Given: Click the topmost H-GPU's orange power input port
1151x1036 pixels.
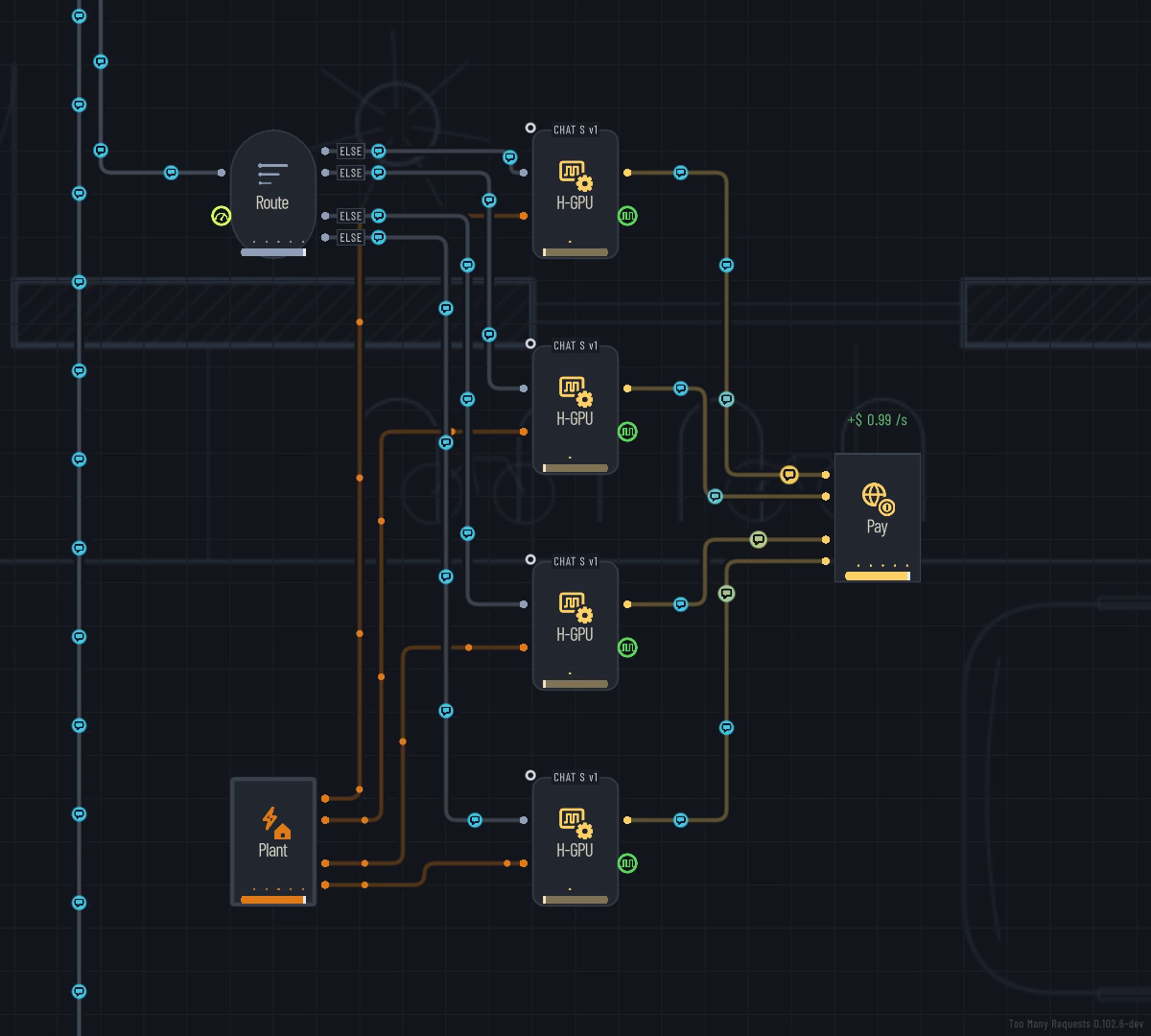Looking at the screenshot, I should pyautogui.click(x=523, y=216).
